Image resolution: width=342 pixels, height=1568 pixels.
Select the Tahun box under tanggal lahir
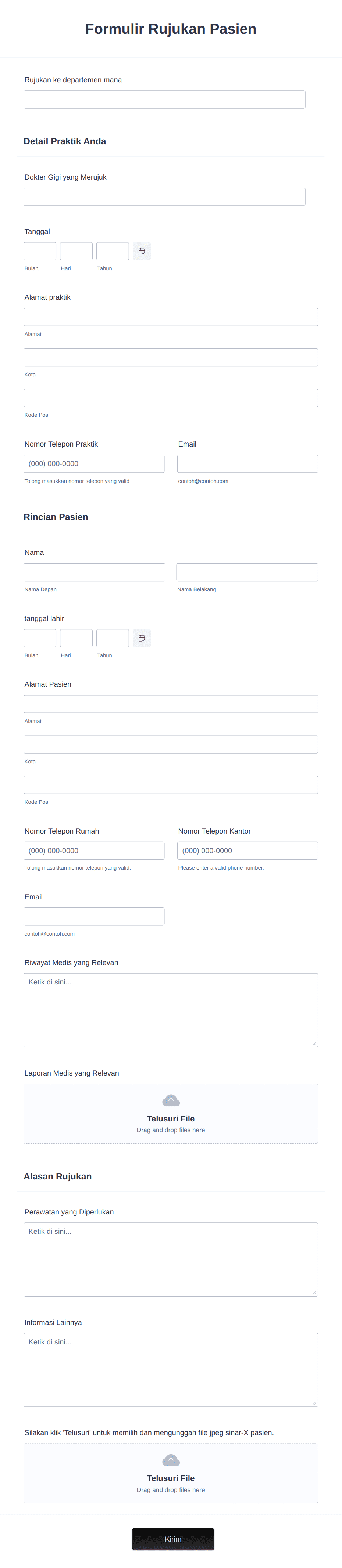[113, 638]
